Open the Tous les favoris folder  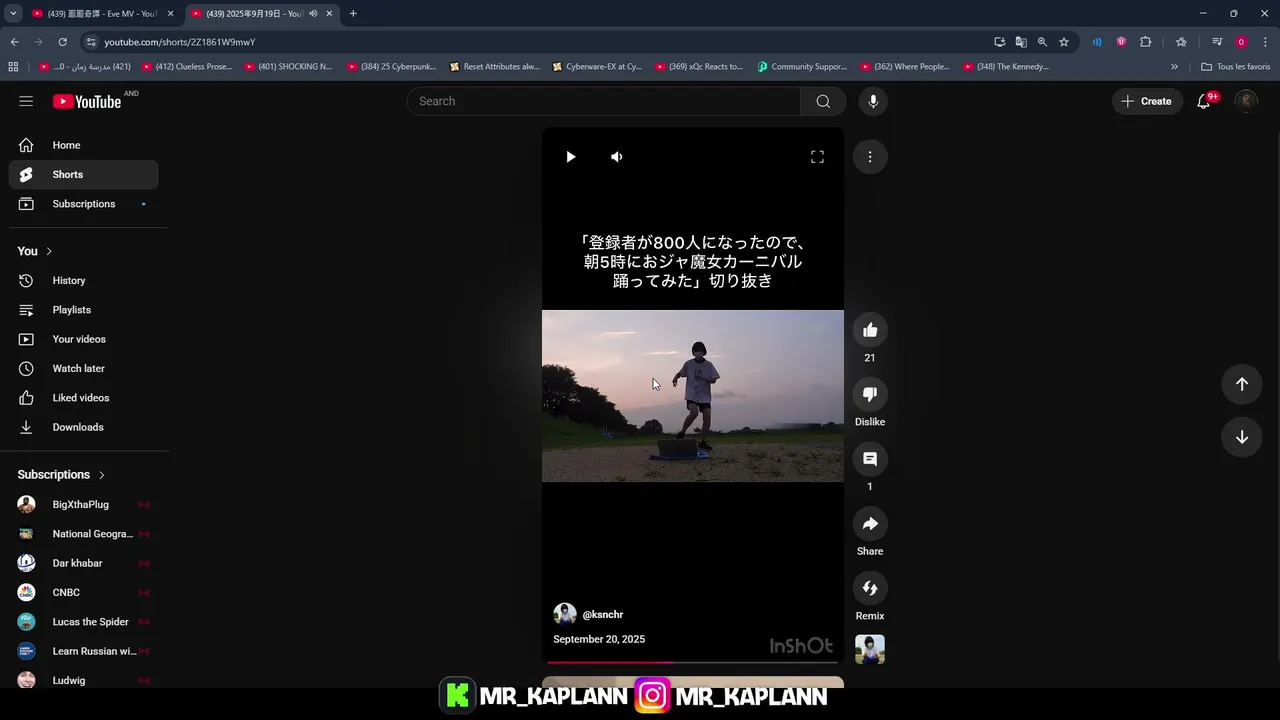coord(1236,67)
